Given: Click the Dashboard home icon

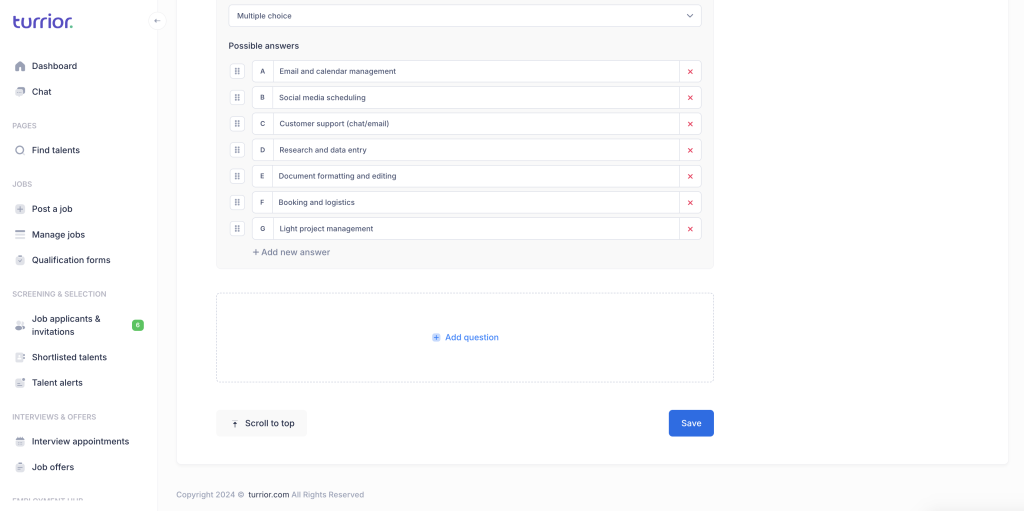Looking at the screenshot, I should pos(20,66).
